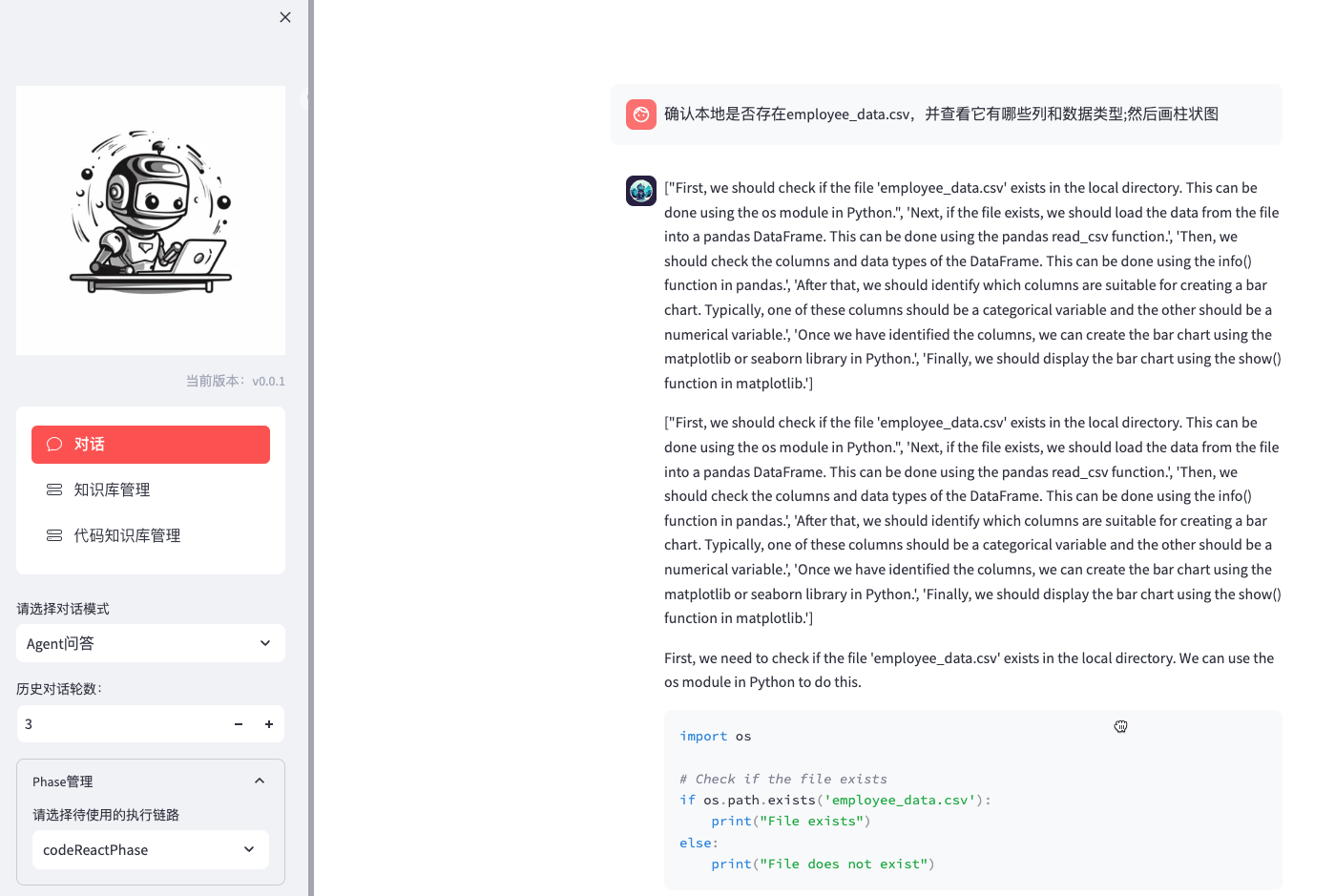Open the codeReactPhase execution chain dropdown
This screenshot has height=896, width=1335.
click(150, 849)
